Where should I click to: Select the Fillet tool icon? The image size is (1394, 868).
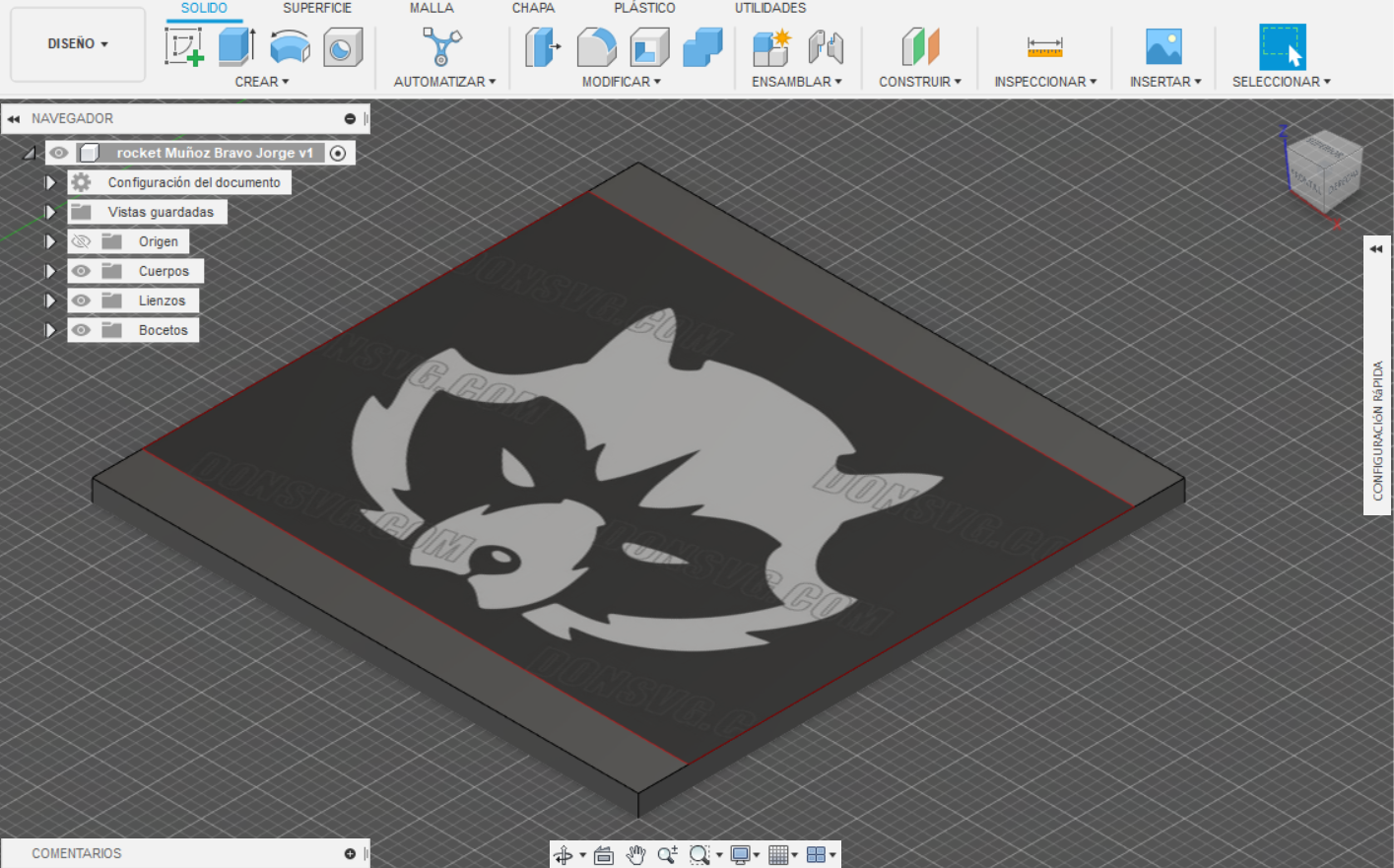[x=596, y=46]
